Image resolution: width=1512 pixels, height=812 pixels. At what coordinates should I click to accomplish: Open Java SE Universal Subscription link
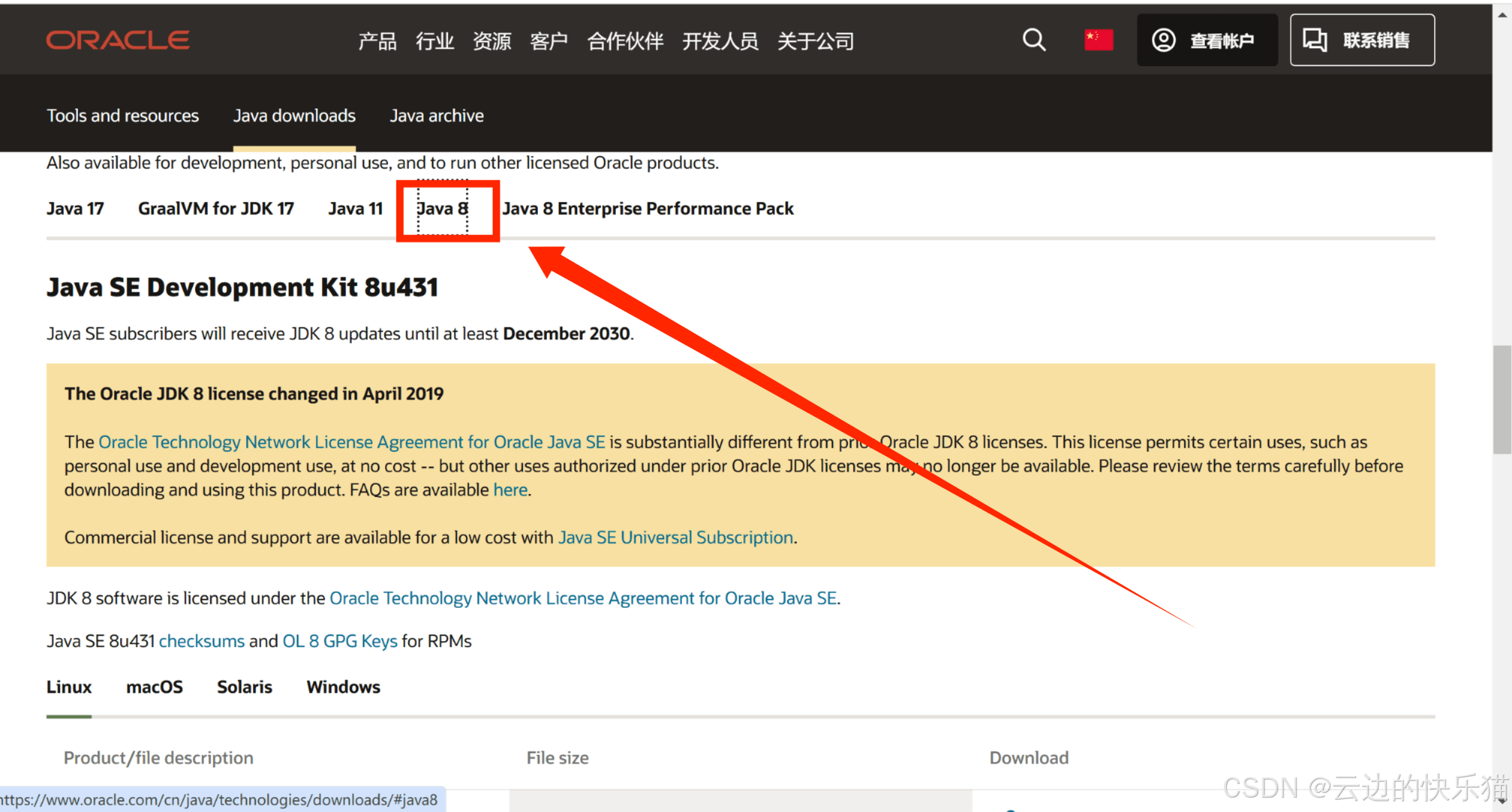pyautogui.click(x=675, y=537)
